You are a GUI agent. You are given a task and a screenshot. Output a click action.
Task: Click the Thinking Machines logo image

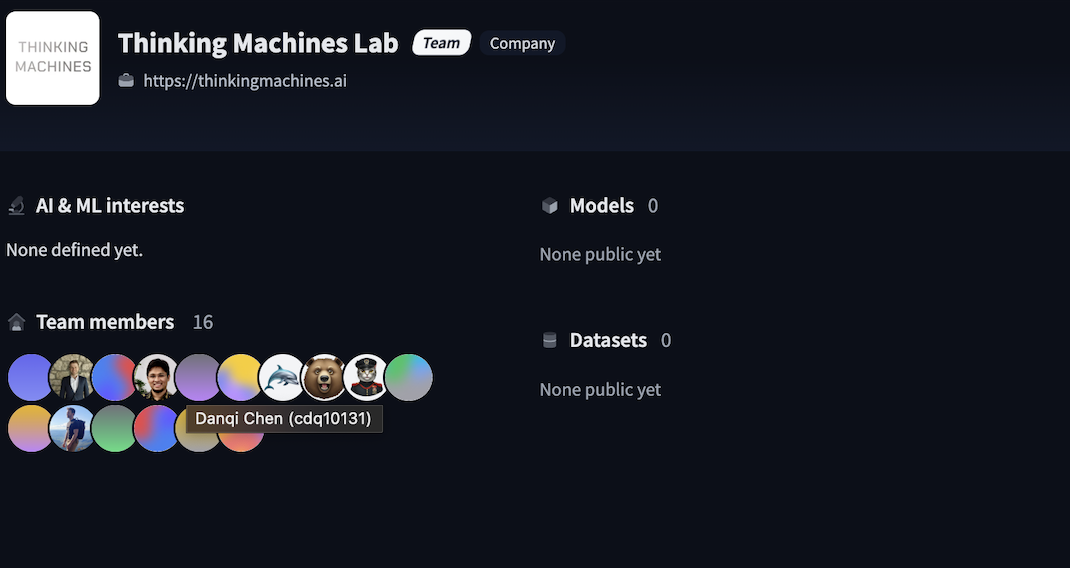[53, 58]
